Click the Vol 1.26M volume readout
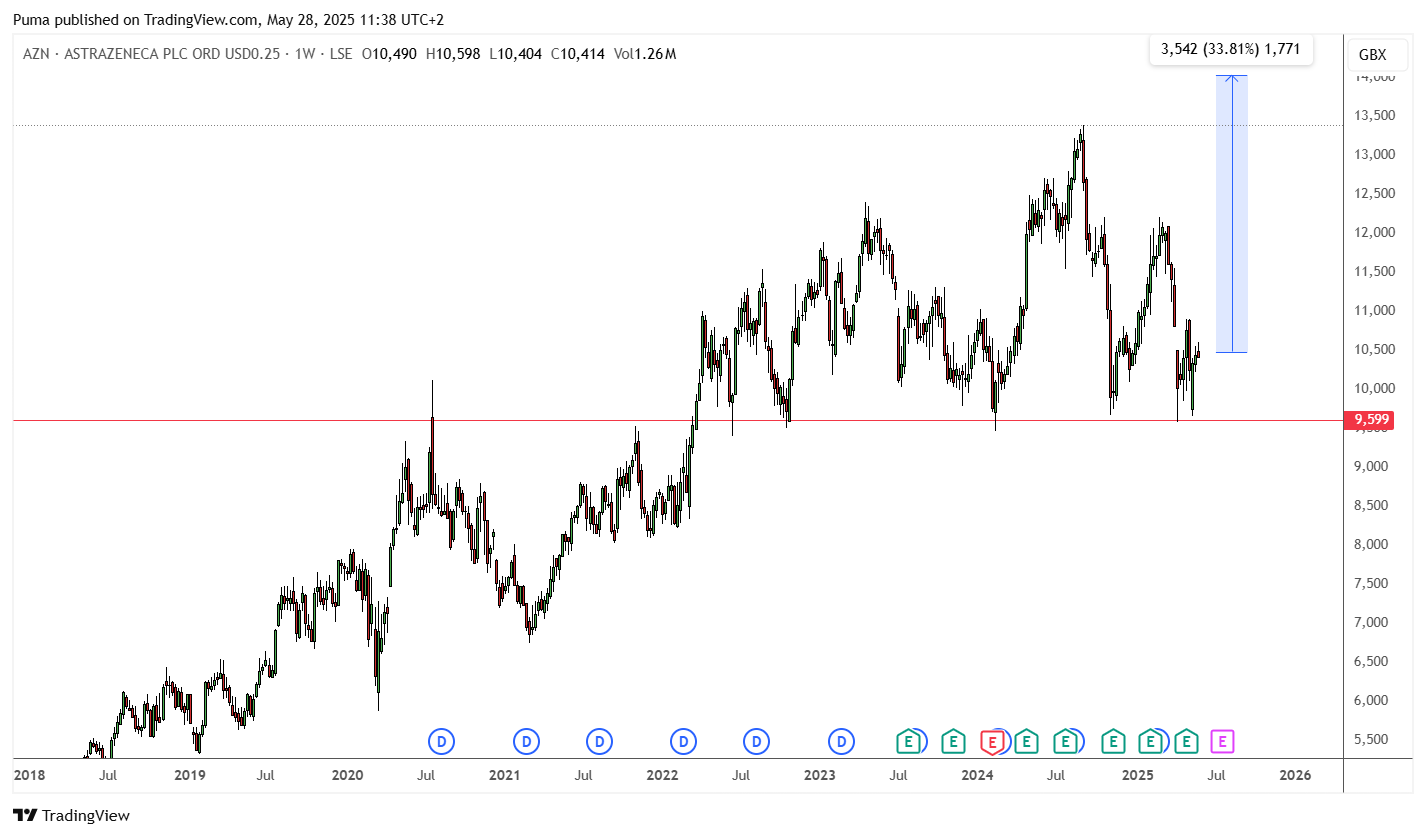 pos(644,54)
